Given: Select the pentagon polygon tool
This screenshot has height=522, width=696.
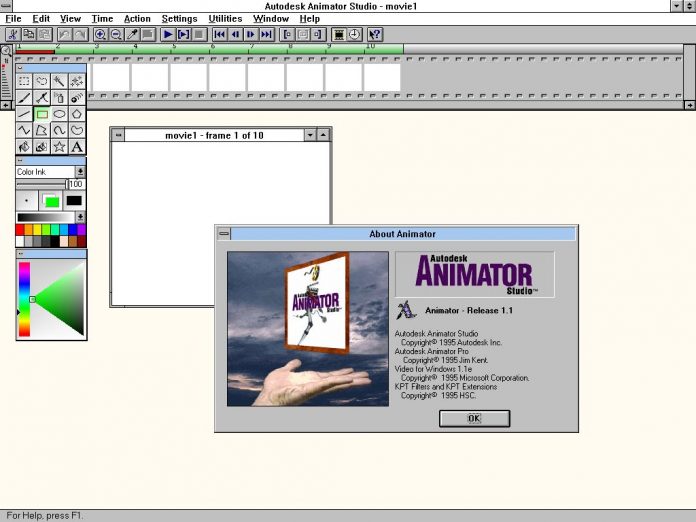Looking at the screenshot, I should click(77, 114).
